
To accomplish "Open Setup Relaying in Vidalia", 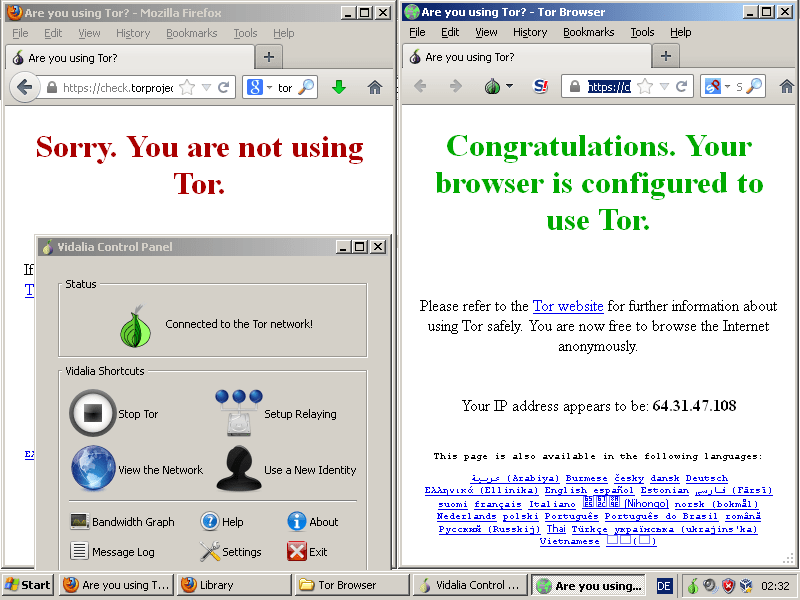I will (276, 413).
